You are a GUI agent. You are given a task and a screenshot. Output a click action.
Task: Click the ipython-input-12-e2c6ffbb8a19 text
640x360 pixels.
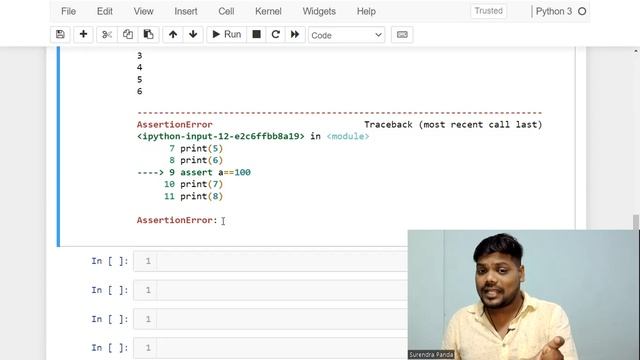click(220, 136)
